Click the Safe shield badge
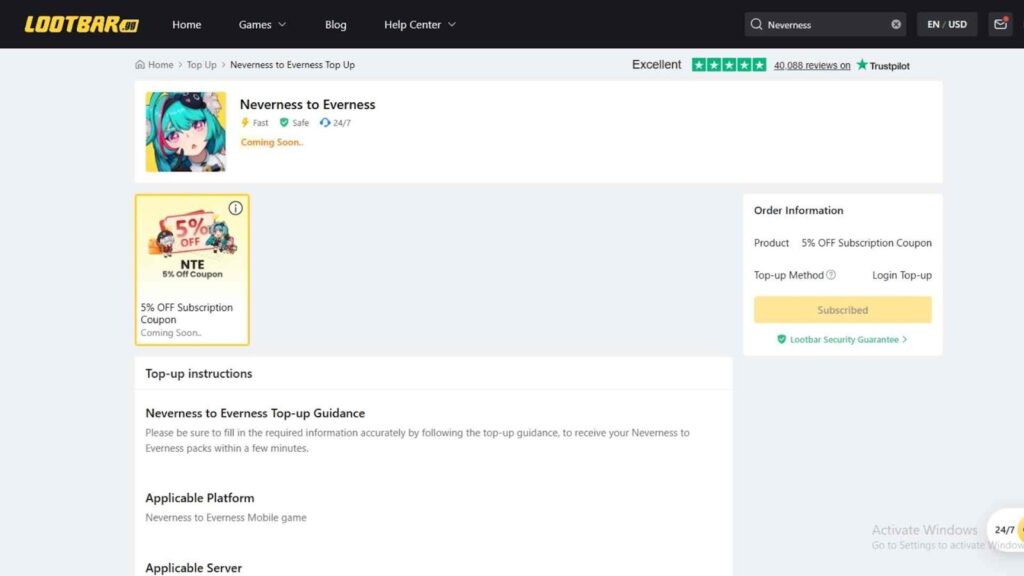Viewport: 1024px width, 576px height. (283, 123)
